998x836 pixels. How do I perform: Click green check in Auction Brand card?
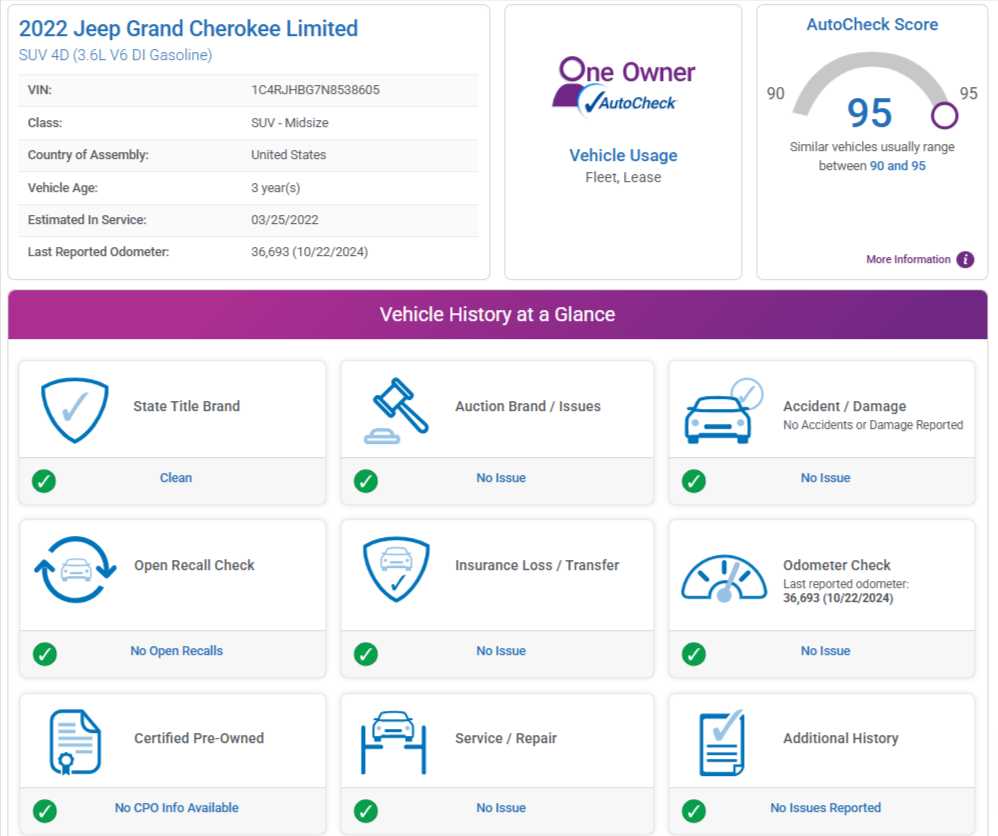click(366, 481)
